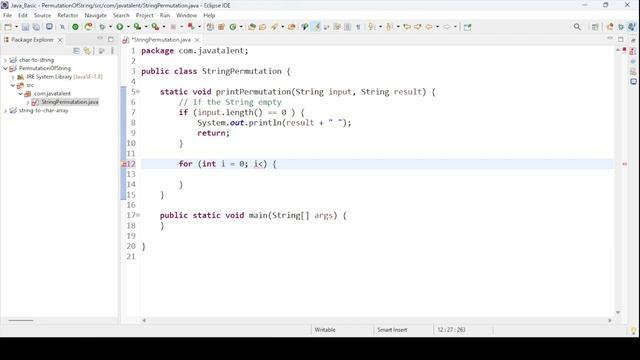Click the Previous Annotation icon
Image resolution: width=640 pixels, height=360 pixels.
pyautogui.click(x=389, y=27)
